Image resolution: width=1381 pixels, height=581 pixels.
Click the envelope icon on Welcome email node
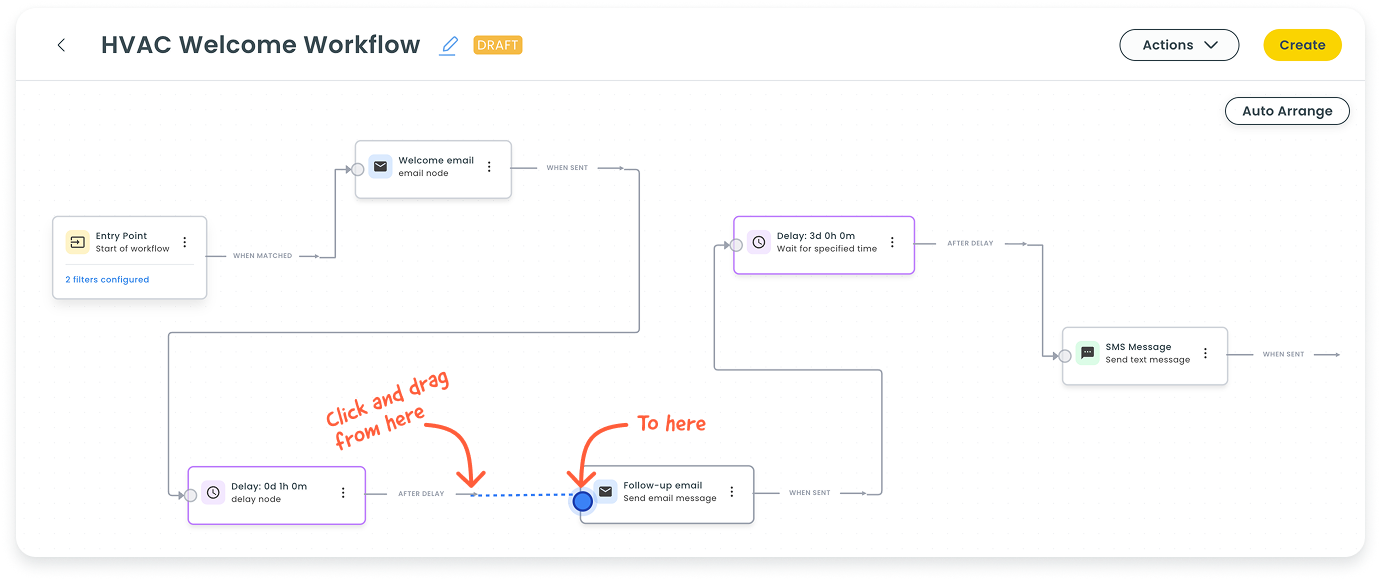(380, 166)
